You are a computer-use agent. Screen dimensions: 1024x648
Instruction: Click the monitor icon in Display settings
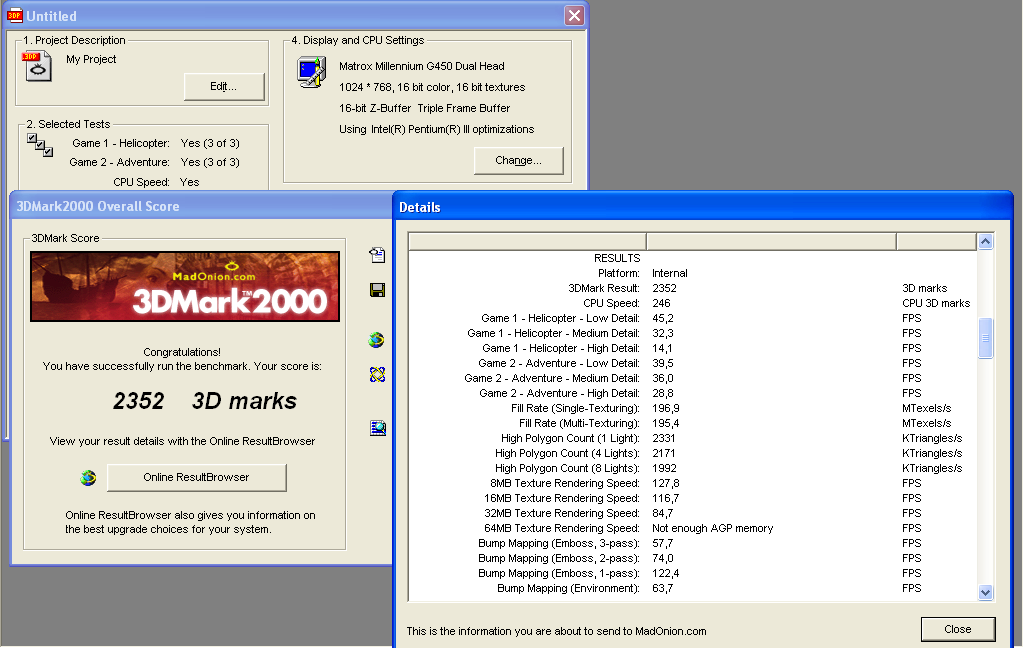pyautogui.click(x=311, y=72)
